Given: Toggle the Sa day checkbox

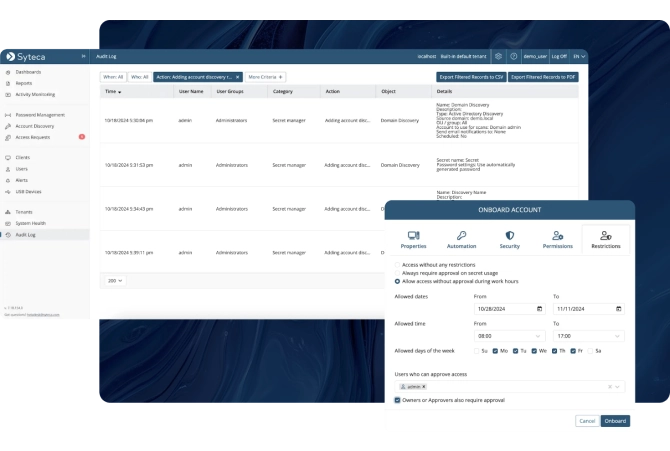Looking at the screenshot, I should pyautogui.click(x=590, y=351).
